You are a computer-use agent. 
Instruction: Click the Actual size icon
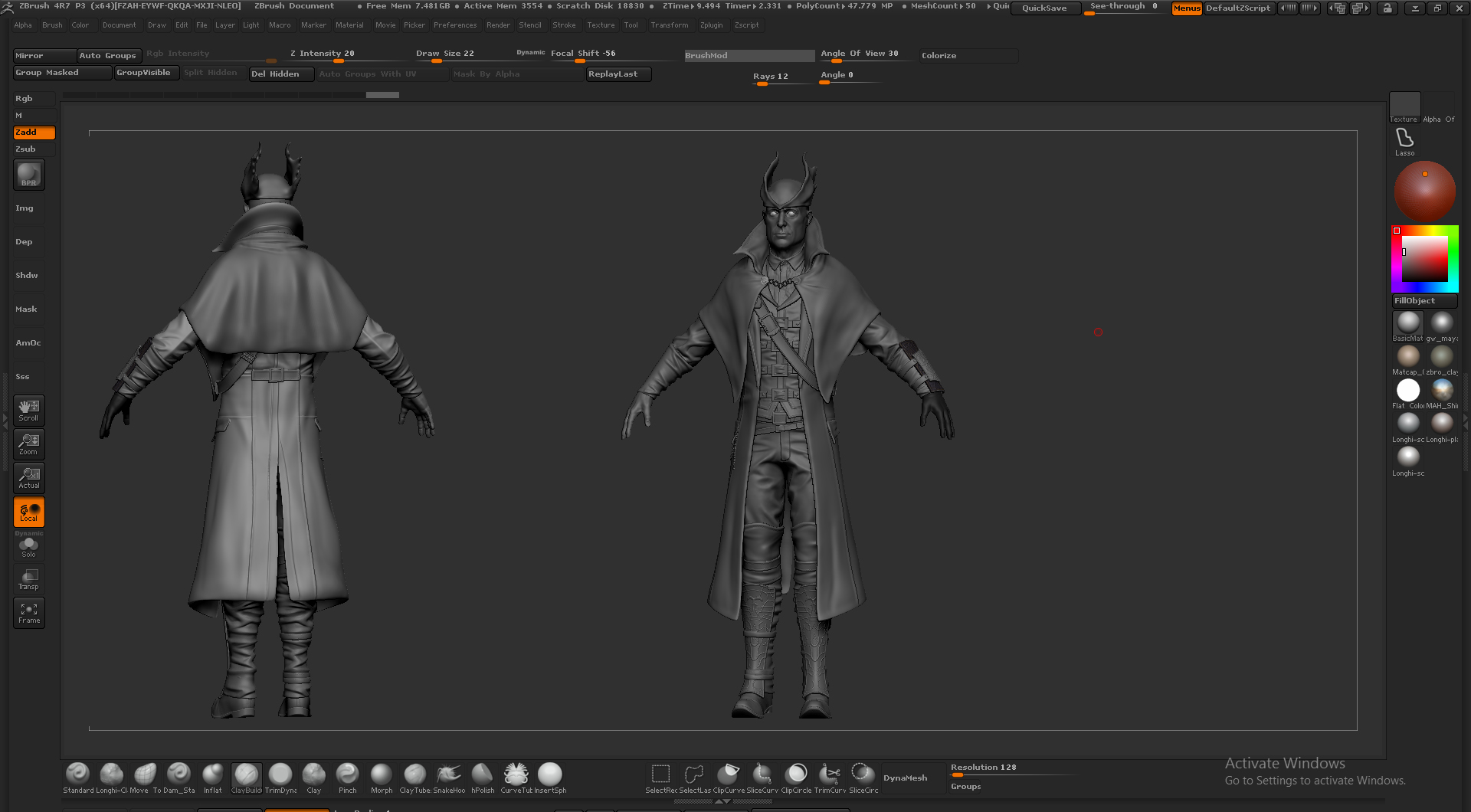point(29,478)
